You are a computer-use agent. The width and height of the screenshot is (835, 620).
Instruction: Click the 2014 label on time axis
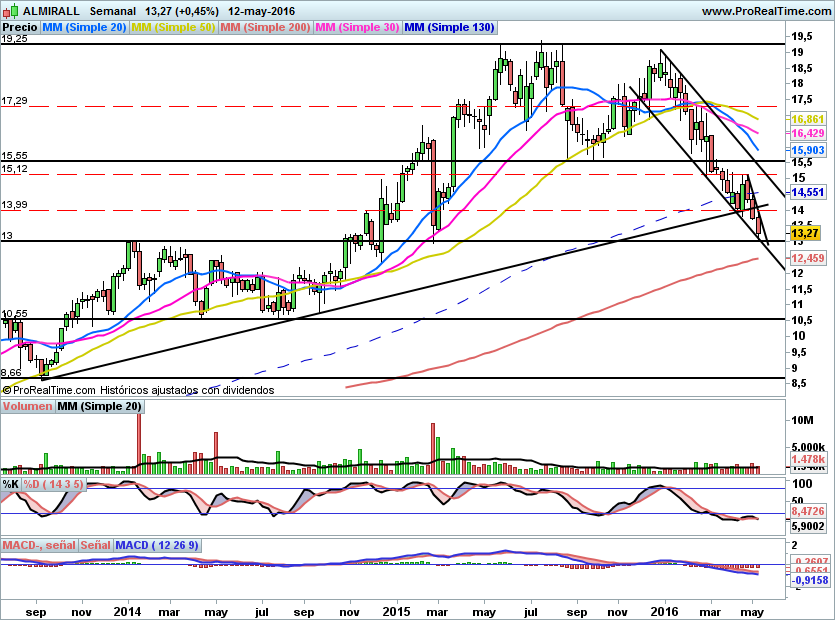pos(127,611)
